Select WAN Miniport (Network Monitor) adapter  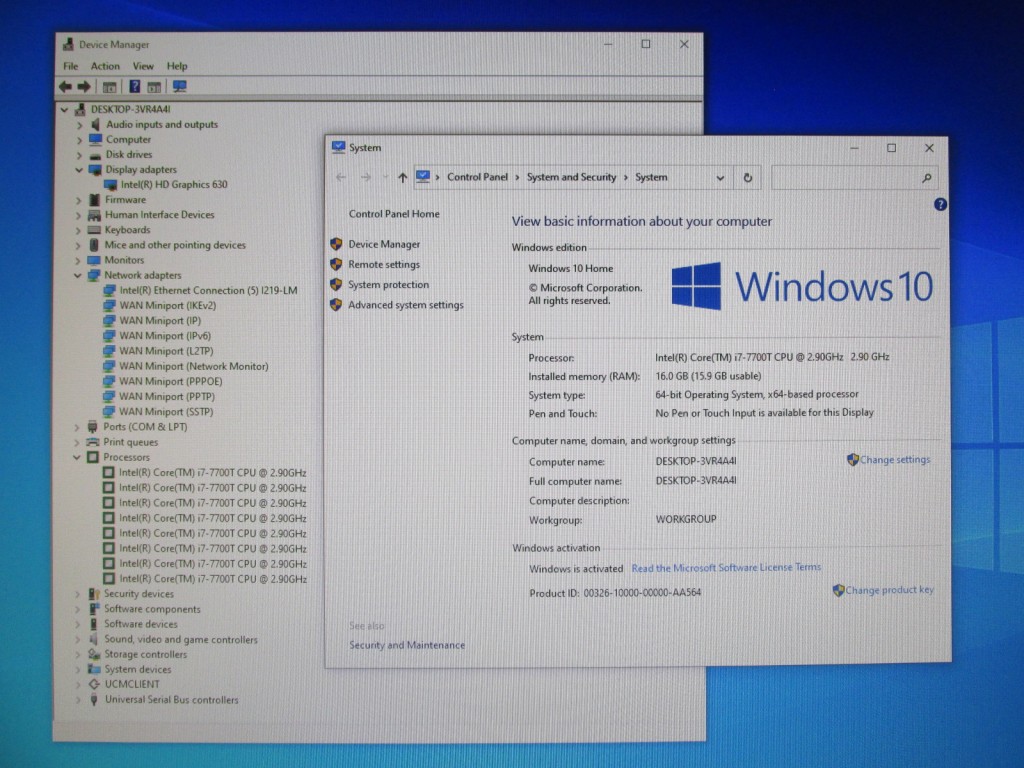pyautogui.click(x=193, y=366)
